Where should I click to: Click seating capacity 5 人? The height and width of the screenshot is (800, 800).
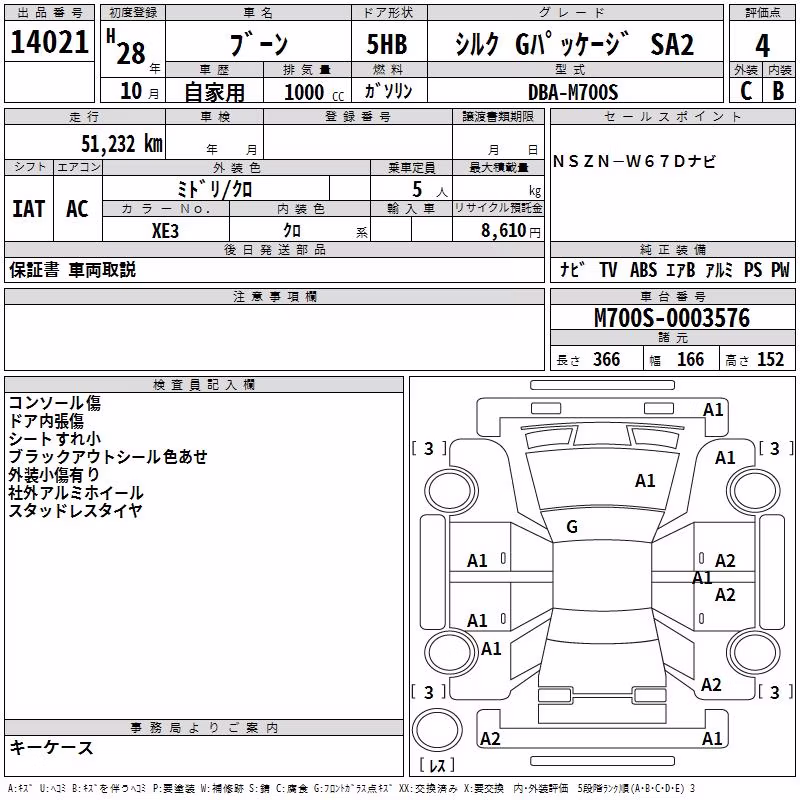[x=430, y=190]
